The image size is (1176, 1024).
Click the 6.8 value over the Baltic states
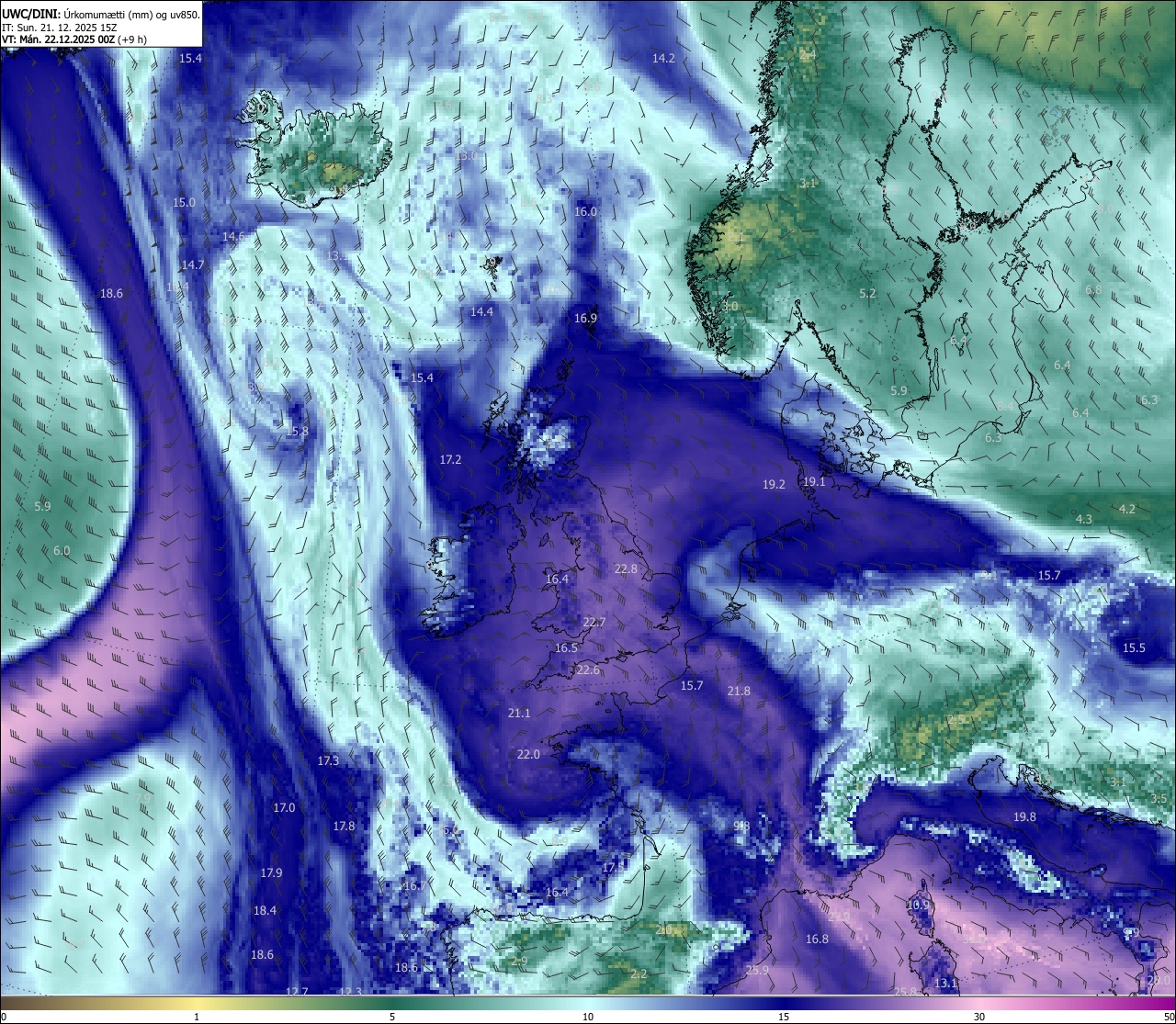[1093, 289]
